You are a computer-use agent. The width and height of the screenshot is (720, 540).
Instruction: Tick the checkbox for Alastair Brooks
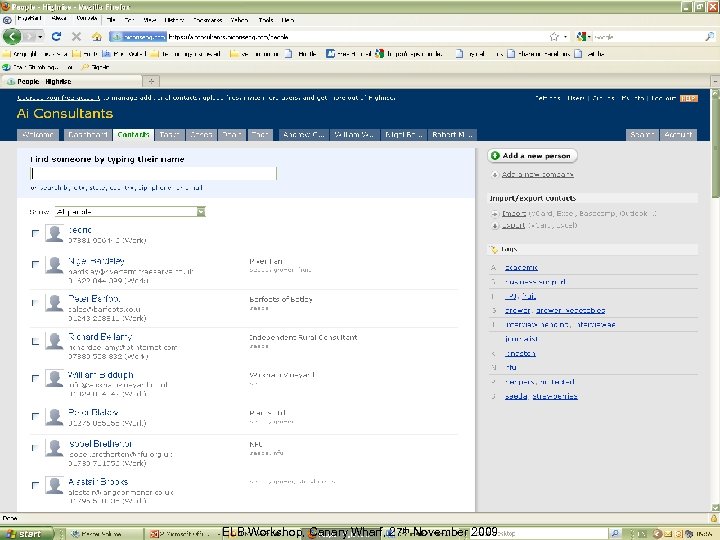35,485
